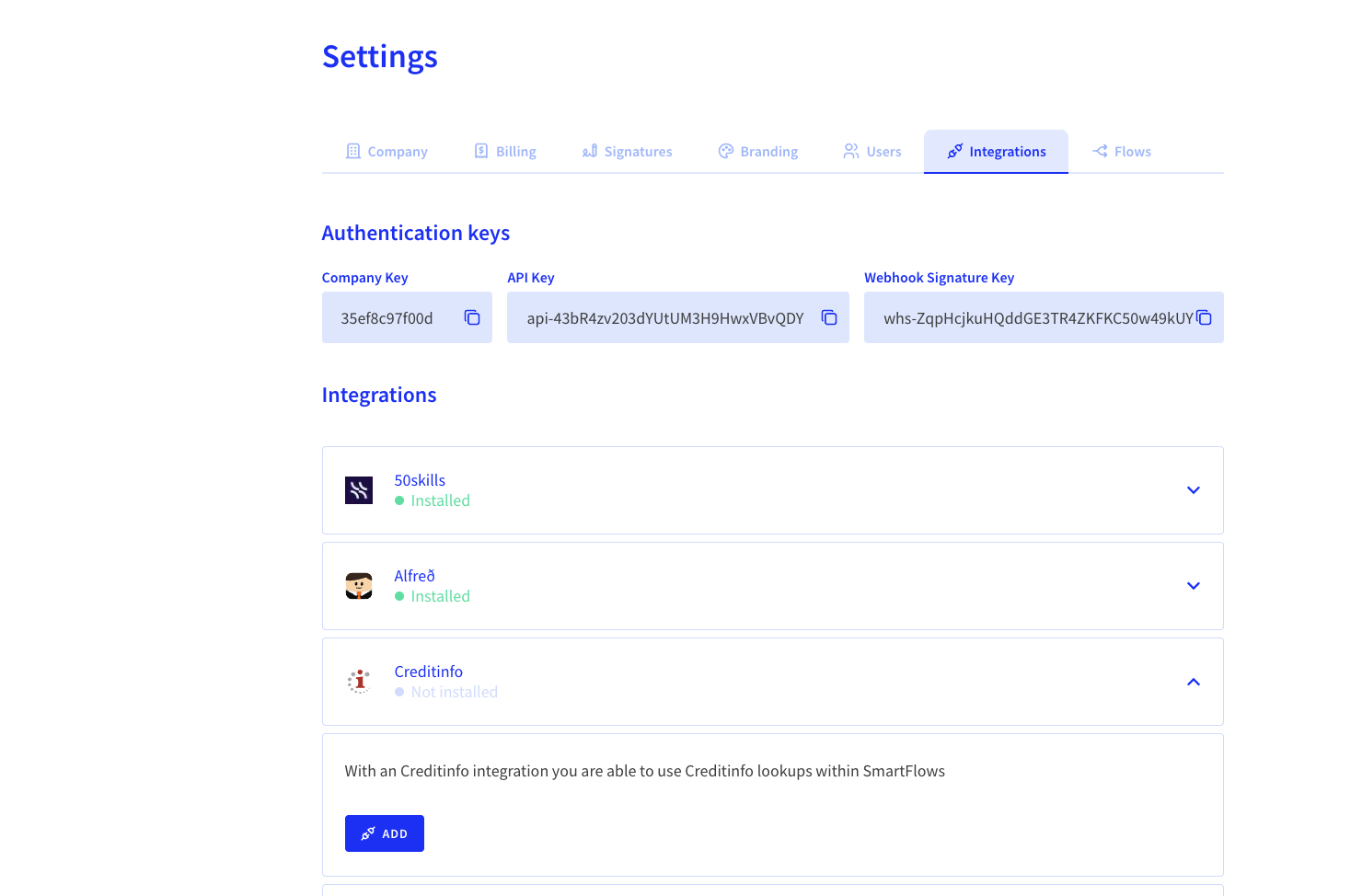
Task: Click the Creditinfo logo icon
Action: (359, 682)
